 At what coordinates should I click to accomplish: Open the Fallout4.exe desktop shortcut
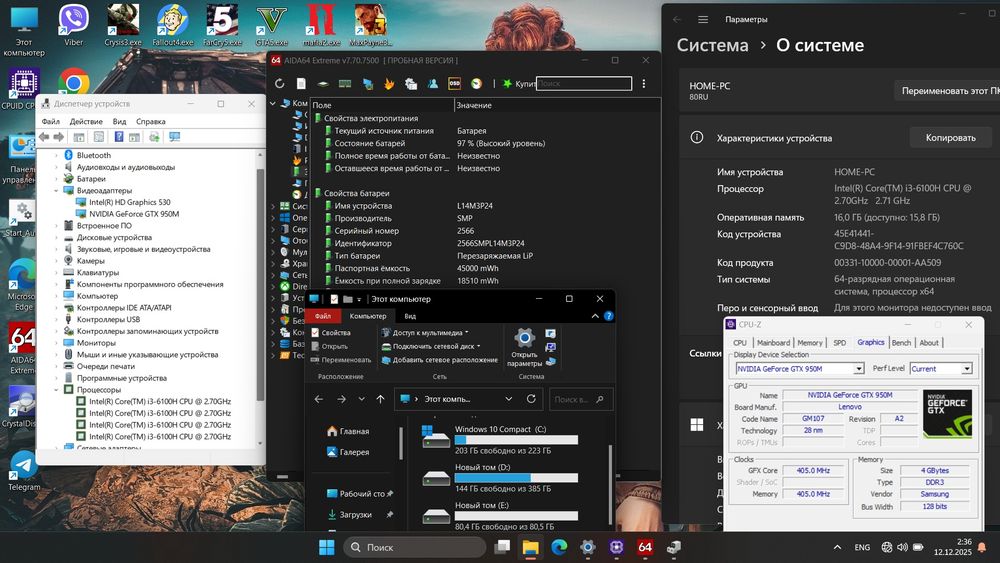pyautogui.click(x=172, y=26)
